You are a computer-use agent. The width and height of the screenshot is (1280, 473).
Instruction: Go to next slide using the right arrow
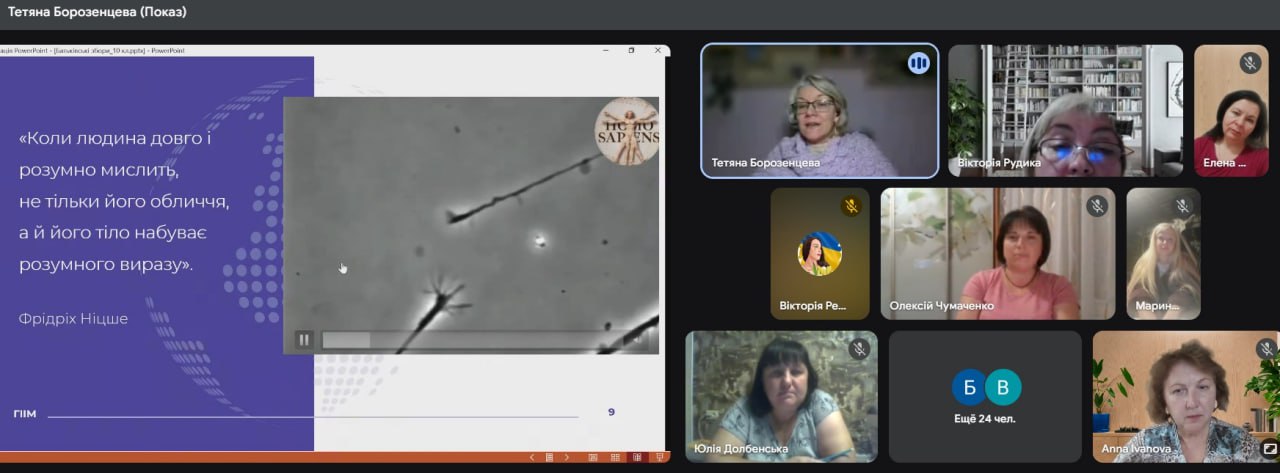567,457
